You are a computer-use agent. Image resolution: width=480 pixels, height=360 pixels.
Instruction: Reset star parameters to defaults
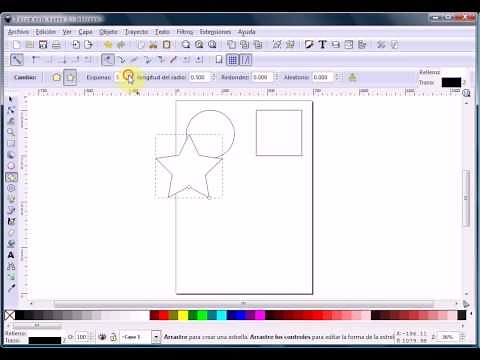click(x=353, y=77)
